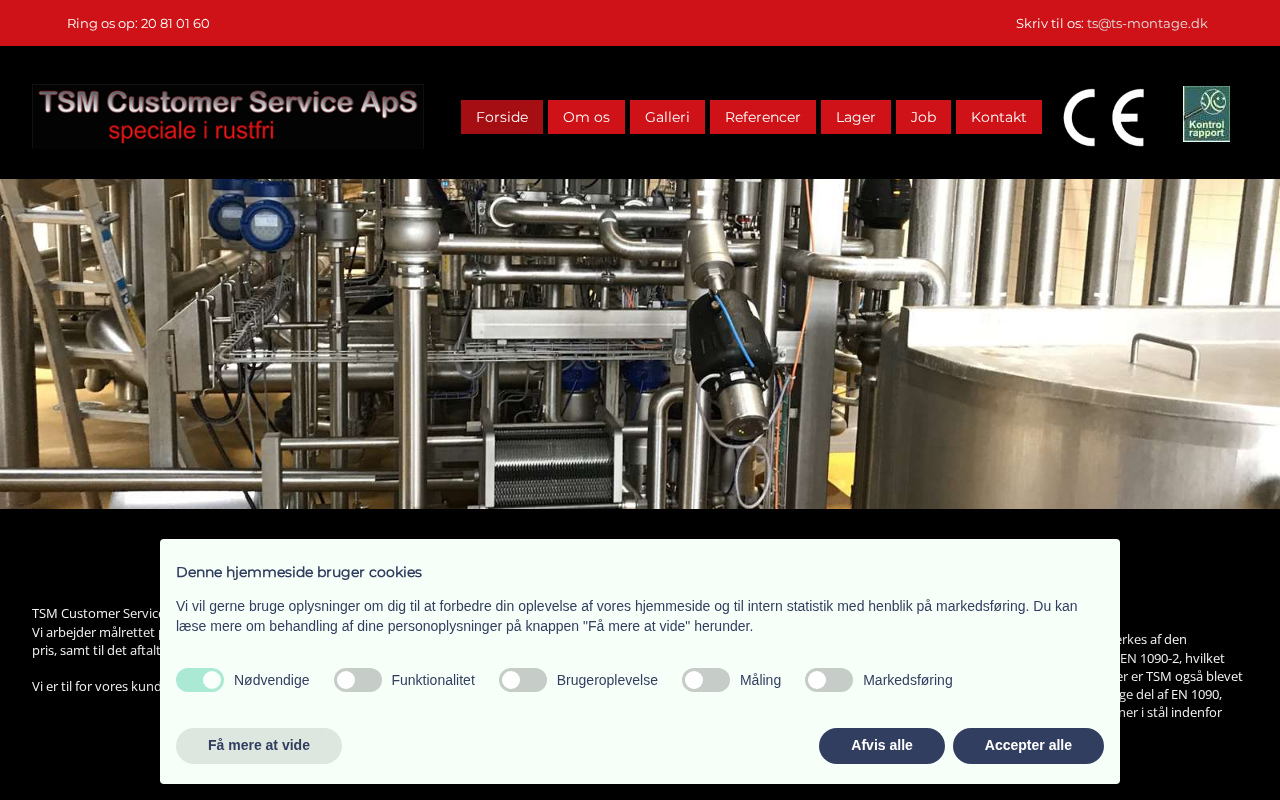
Task: Accept cookies with Accepter alle
Action: (1028, 746)
